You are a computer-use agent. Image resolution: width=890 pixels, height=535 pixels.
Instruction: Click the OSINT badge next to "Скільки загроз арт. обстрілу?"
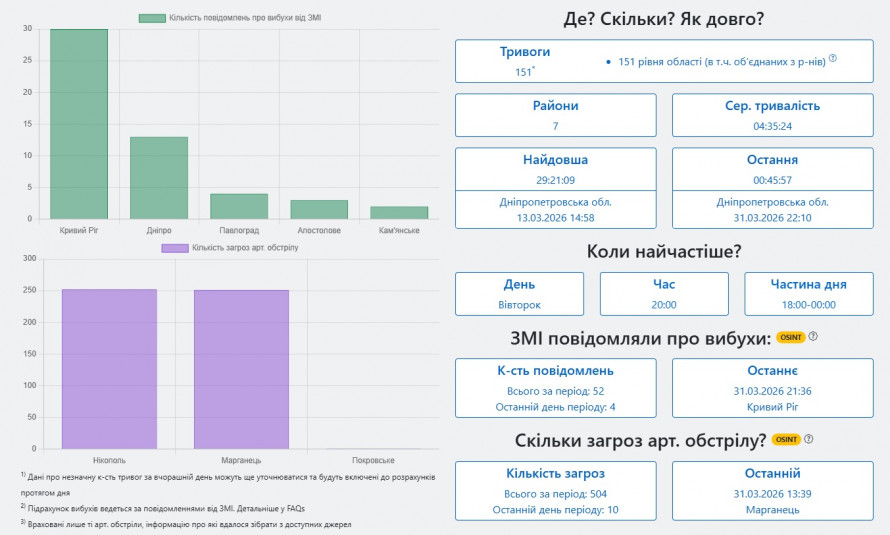click(787, 440)
